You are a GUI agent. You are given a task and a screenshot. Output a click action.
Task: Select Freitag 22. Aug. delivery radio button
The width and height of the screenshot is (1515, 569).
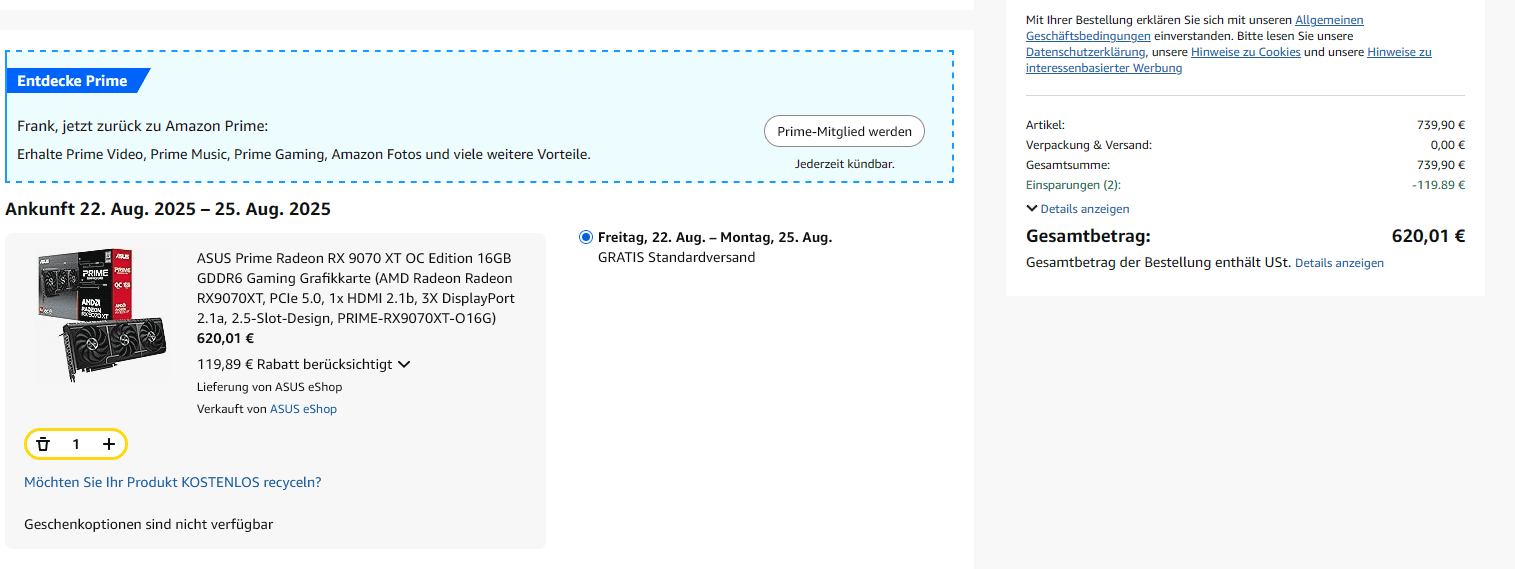tap(585, 237)
